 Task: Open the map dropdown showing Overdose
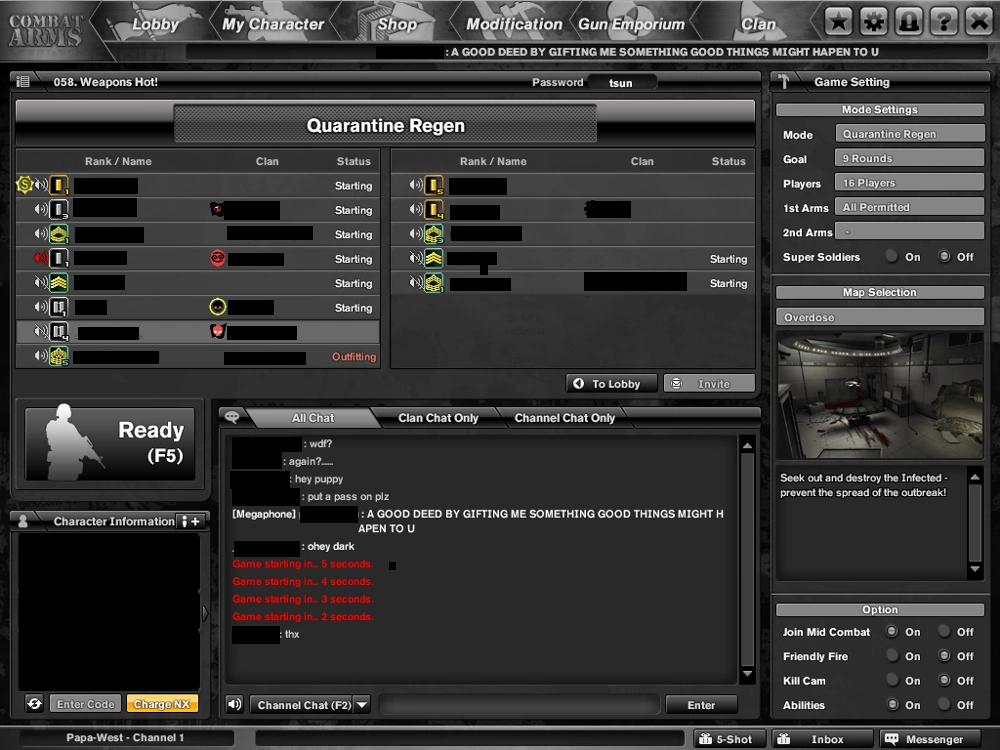coord(879,317)
